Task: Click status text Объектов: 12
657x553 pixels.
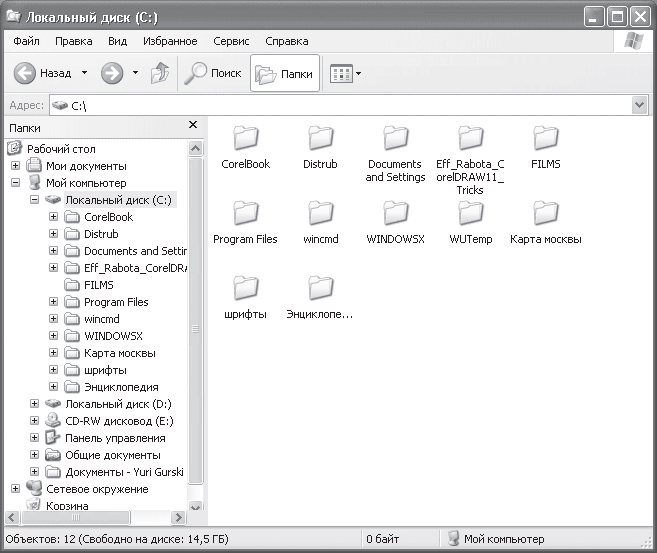Action: (x=40, y=539)
